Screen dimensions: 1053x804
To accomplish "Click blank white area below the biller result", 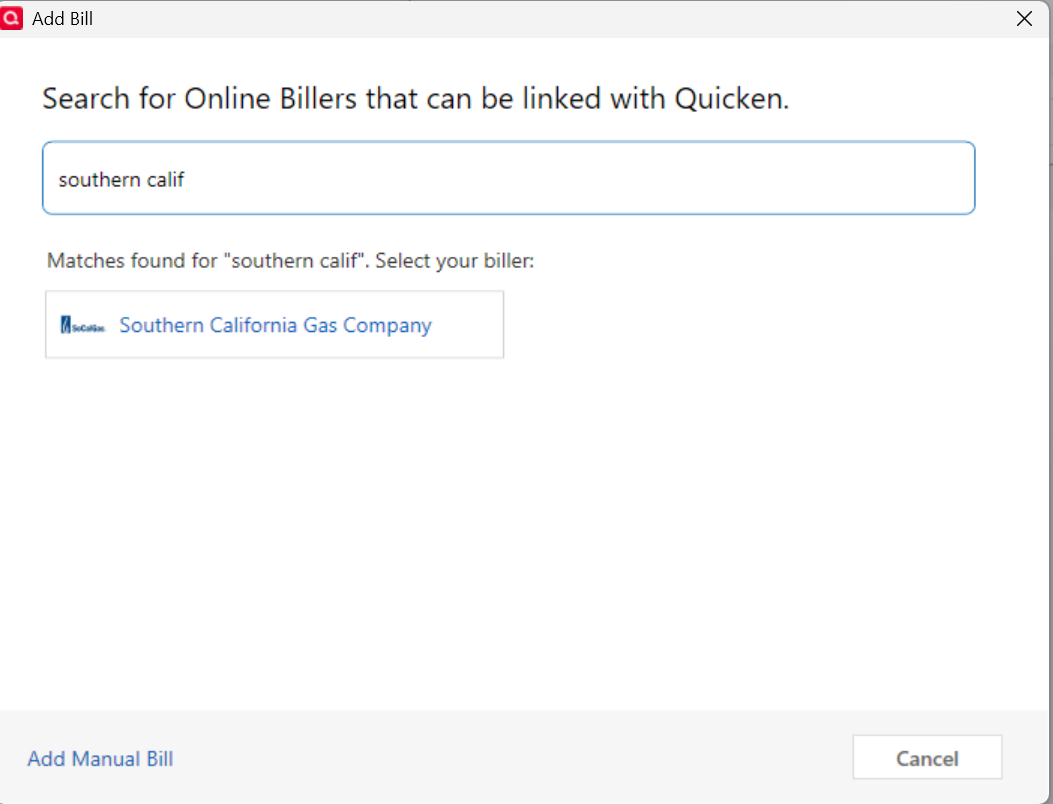I will coord(500,520).
